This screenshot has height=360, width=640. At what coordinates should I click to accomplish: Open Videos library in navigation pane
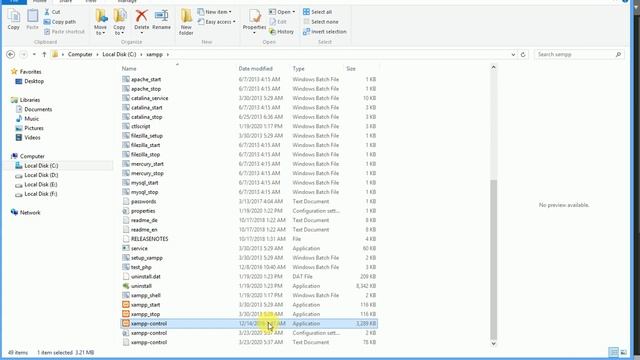(28, 138)
